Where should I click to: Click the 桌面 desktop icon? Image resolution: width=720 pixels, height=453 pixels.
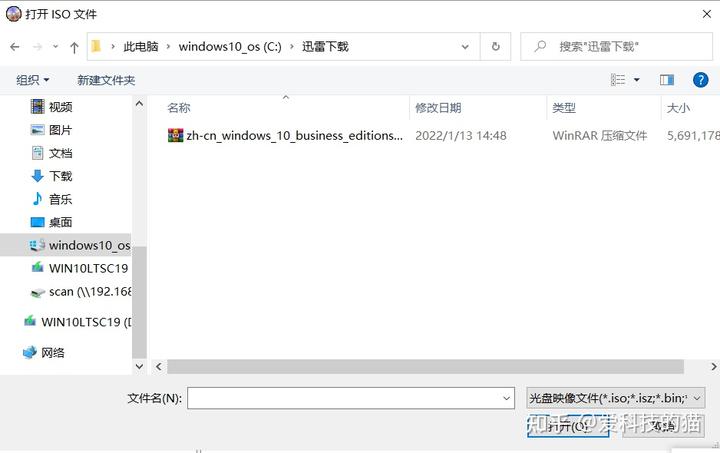[x=38, y=222]
